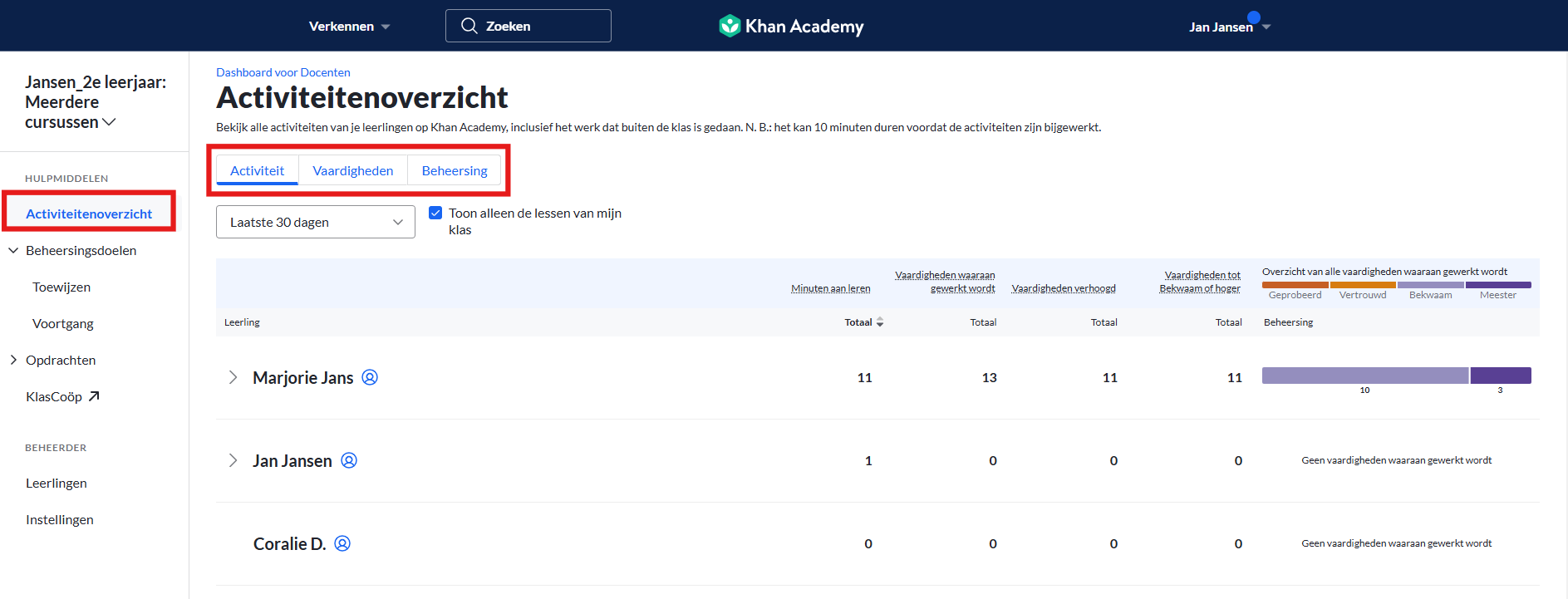Viewport: 1568px width, 599px height.
Task: Click Jan Jansen student name in table
Action: coord(292,460)
